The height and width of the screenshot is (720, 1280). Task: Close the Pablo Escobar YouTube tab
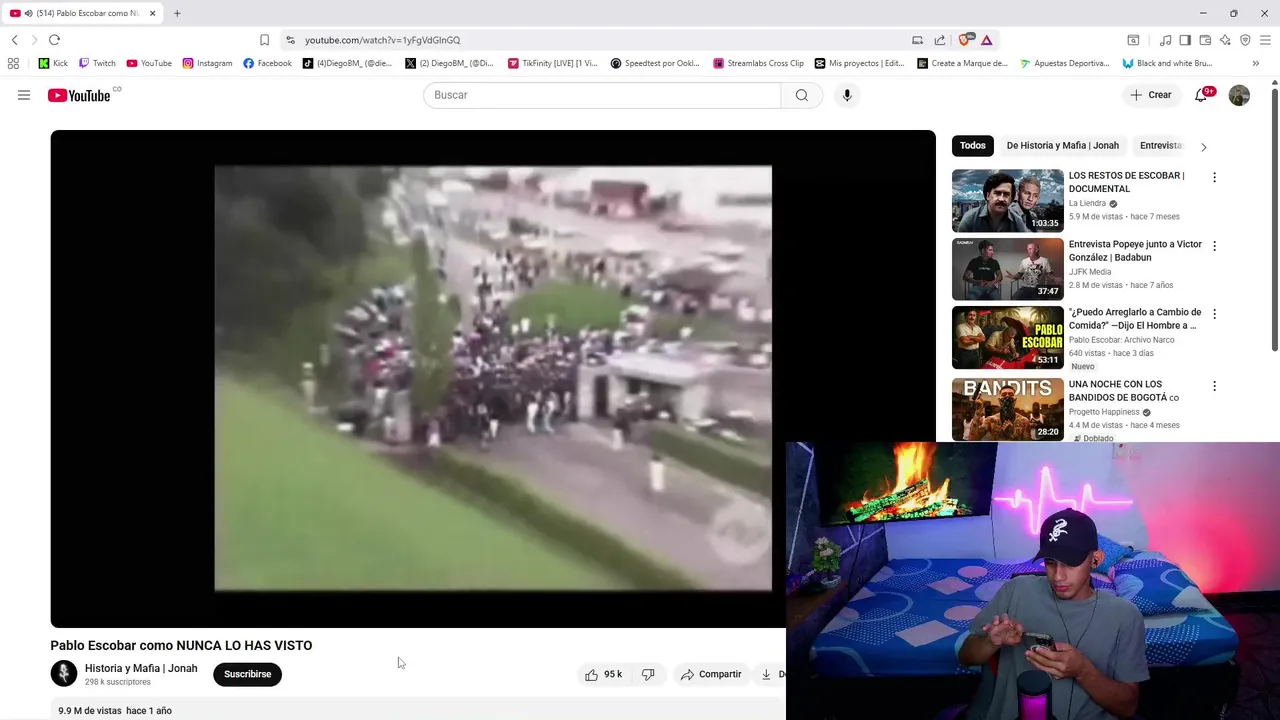point(153,13)
